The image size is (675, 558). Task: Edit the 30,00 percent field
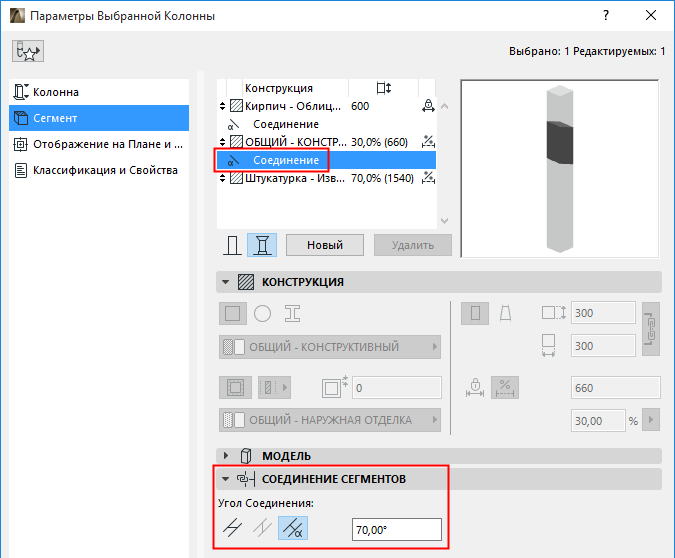pos(598,421)
